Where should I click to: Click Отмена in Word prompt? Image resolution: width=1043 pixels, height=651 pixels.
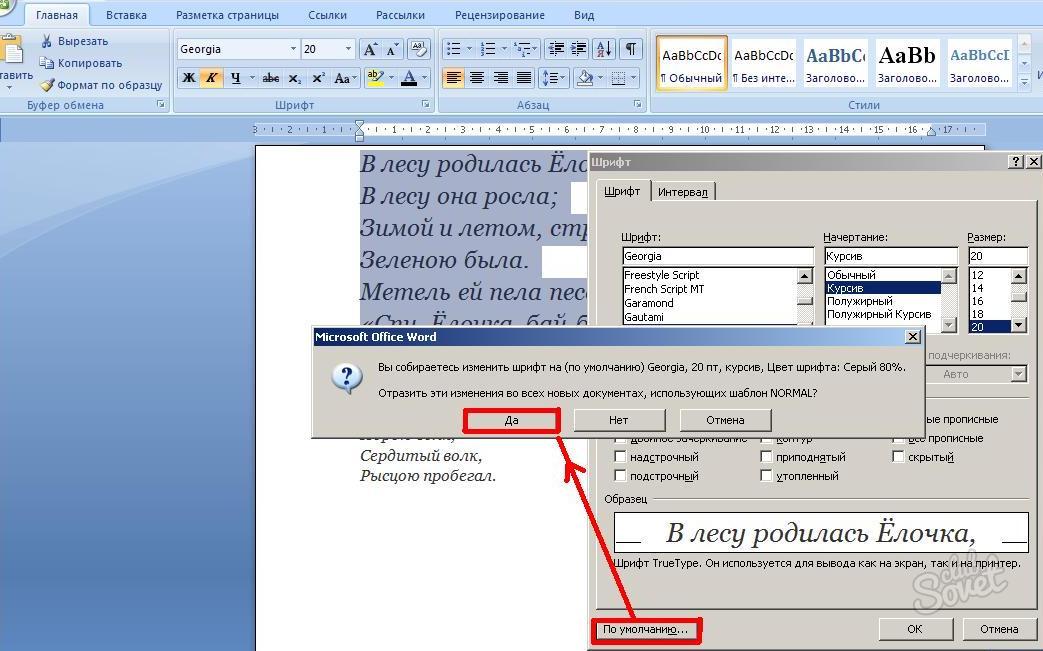point(725,420)
